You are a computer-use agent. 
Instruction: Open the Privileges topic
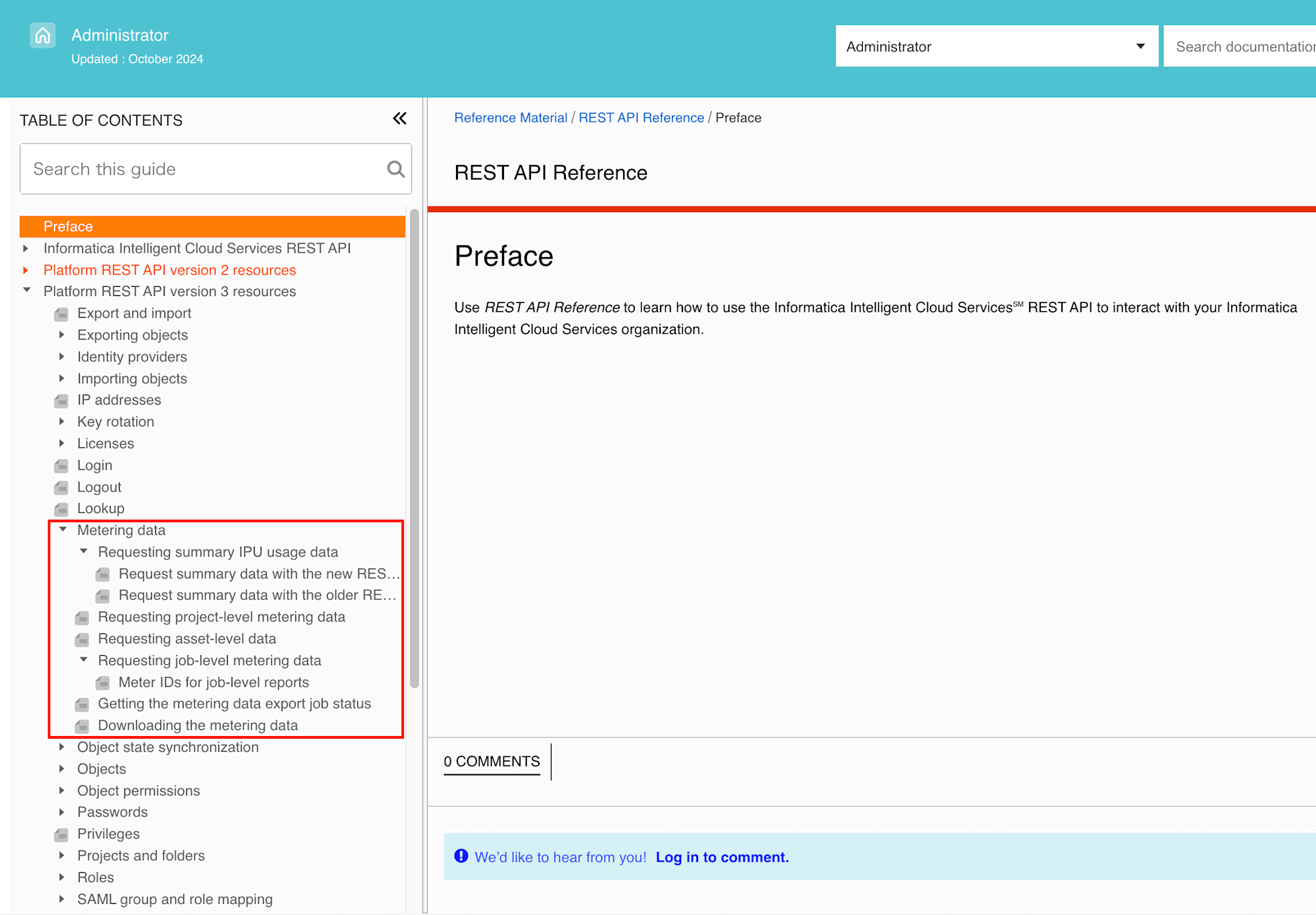point(109,835)
